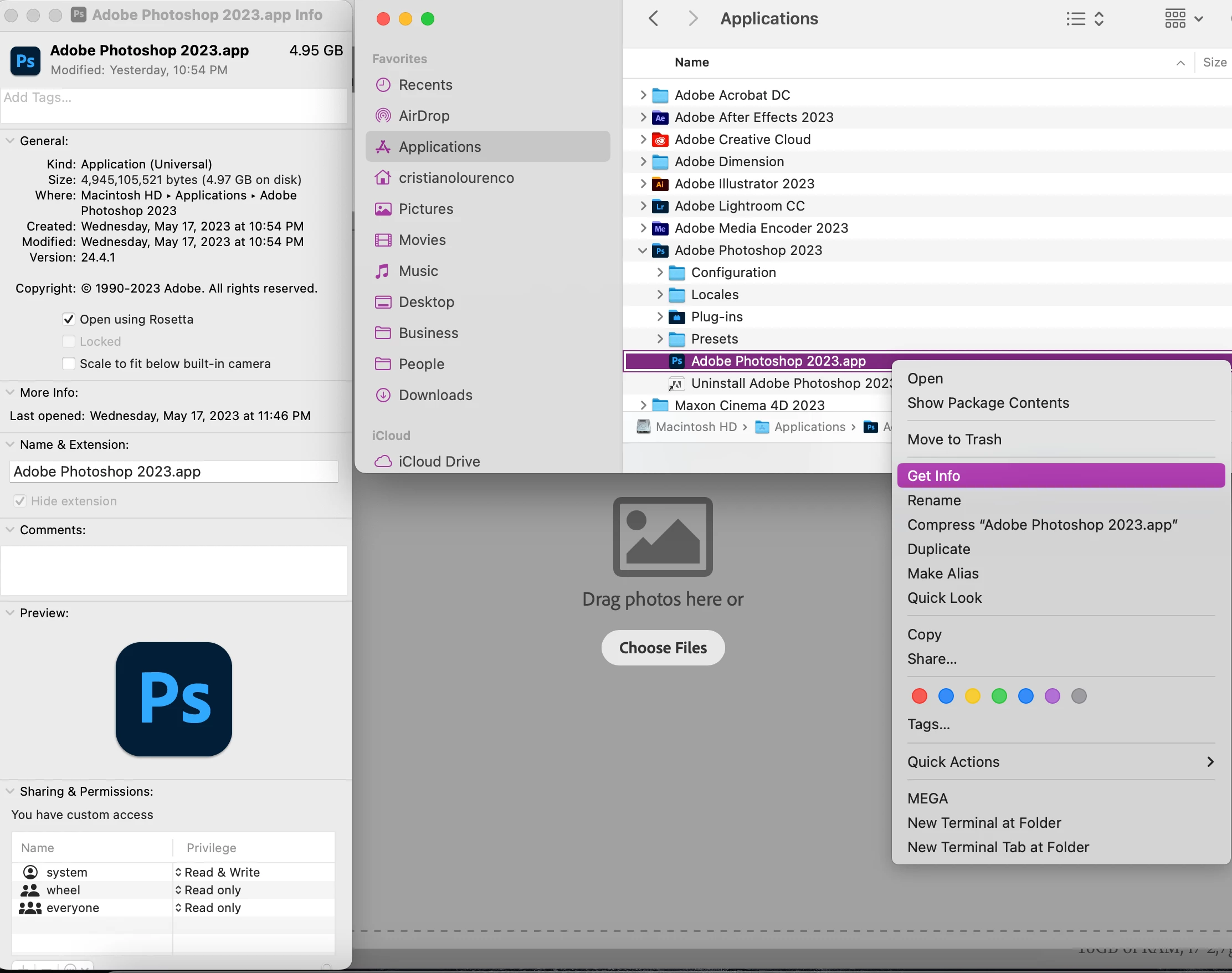1232x973 pixels.
Task: Click the Adobe Creative Cloud icon
Action: point(660,140)
